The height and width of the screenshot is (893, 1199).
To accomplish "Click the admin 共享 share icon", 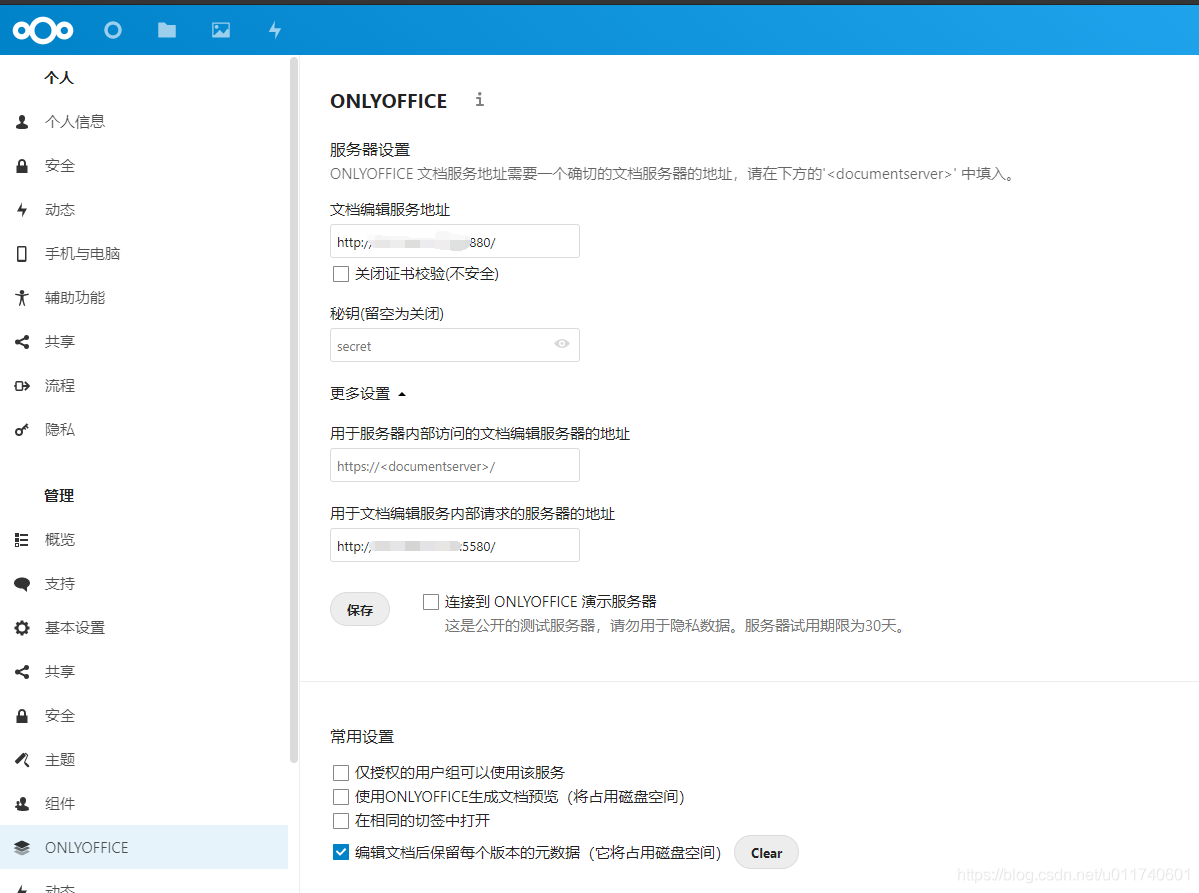I will 22,672.
